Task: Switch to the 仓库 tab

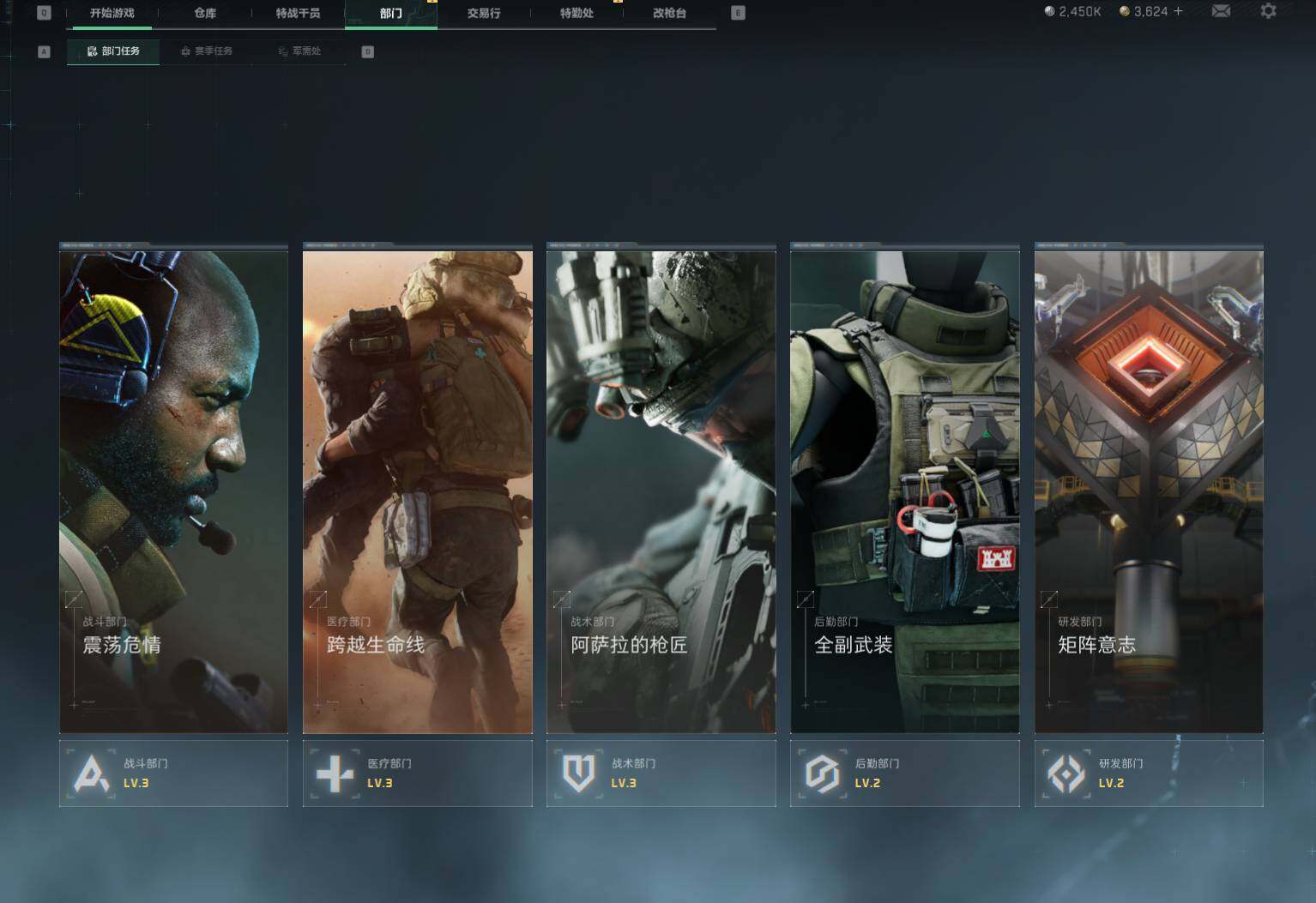Action: click(x=205, y=14)
